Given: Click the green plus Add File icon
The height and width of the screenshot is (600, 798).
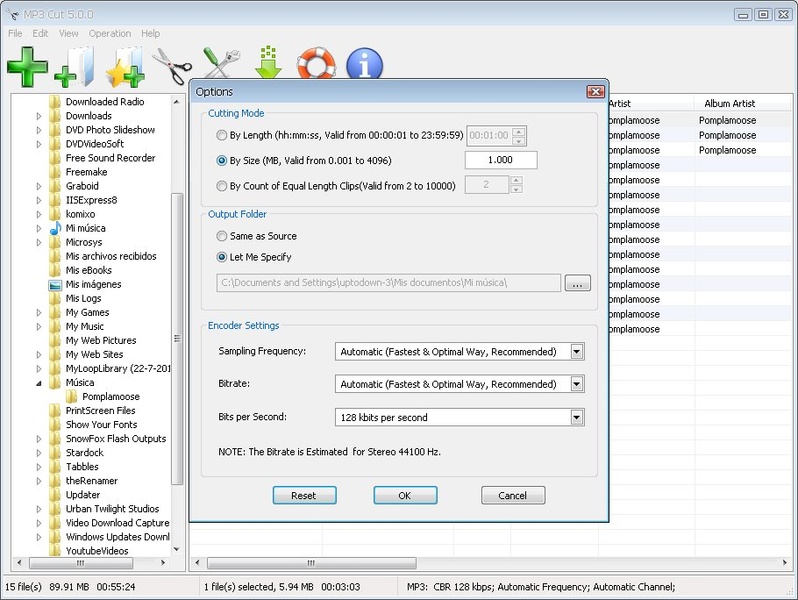Looking at the screenshot, I should click(27, 66).
